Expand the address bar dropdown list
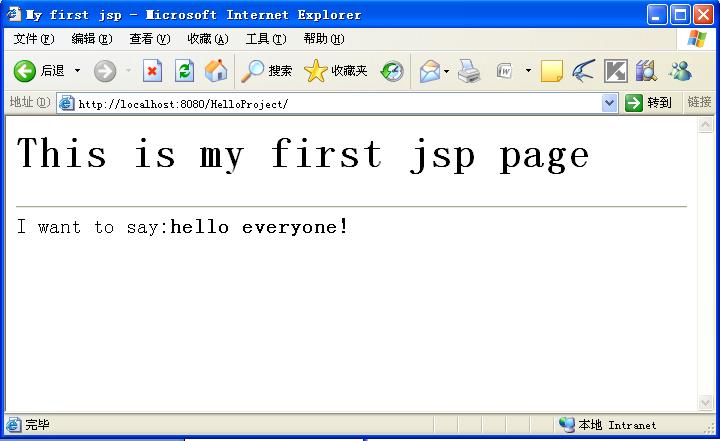 point(609,103)
